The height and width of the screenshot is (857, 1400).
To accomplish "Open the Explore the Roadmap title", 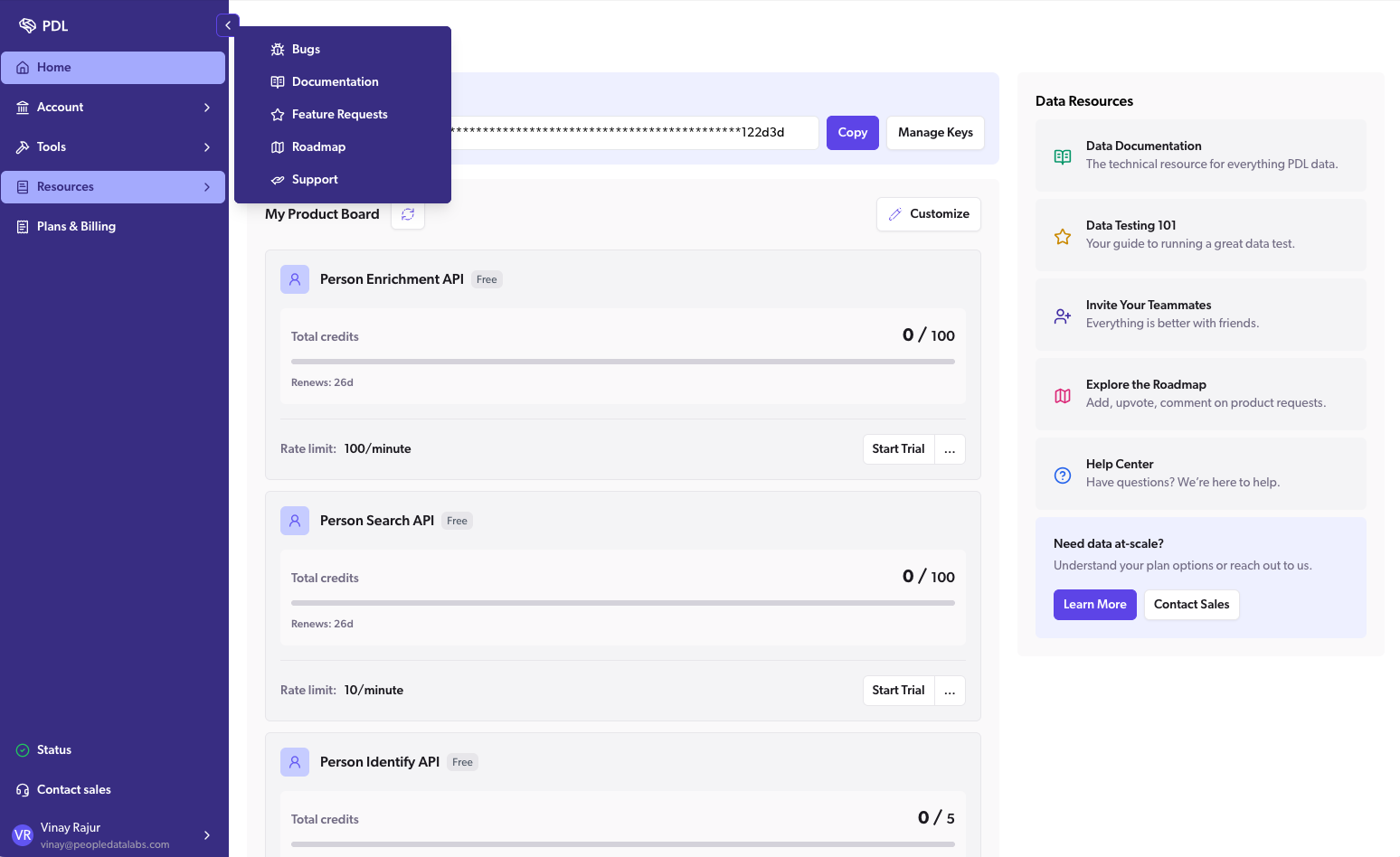I will point(1146,385).
